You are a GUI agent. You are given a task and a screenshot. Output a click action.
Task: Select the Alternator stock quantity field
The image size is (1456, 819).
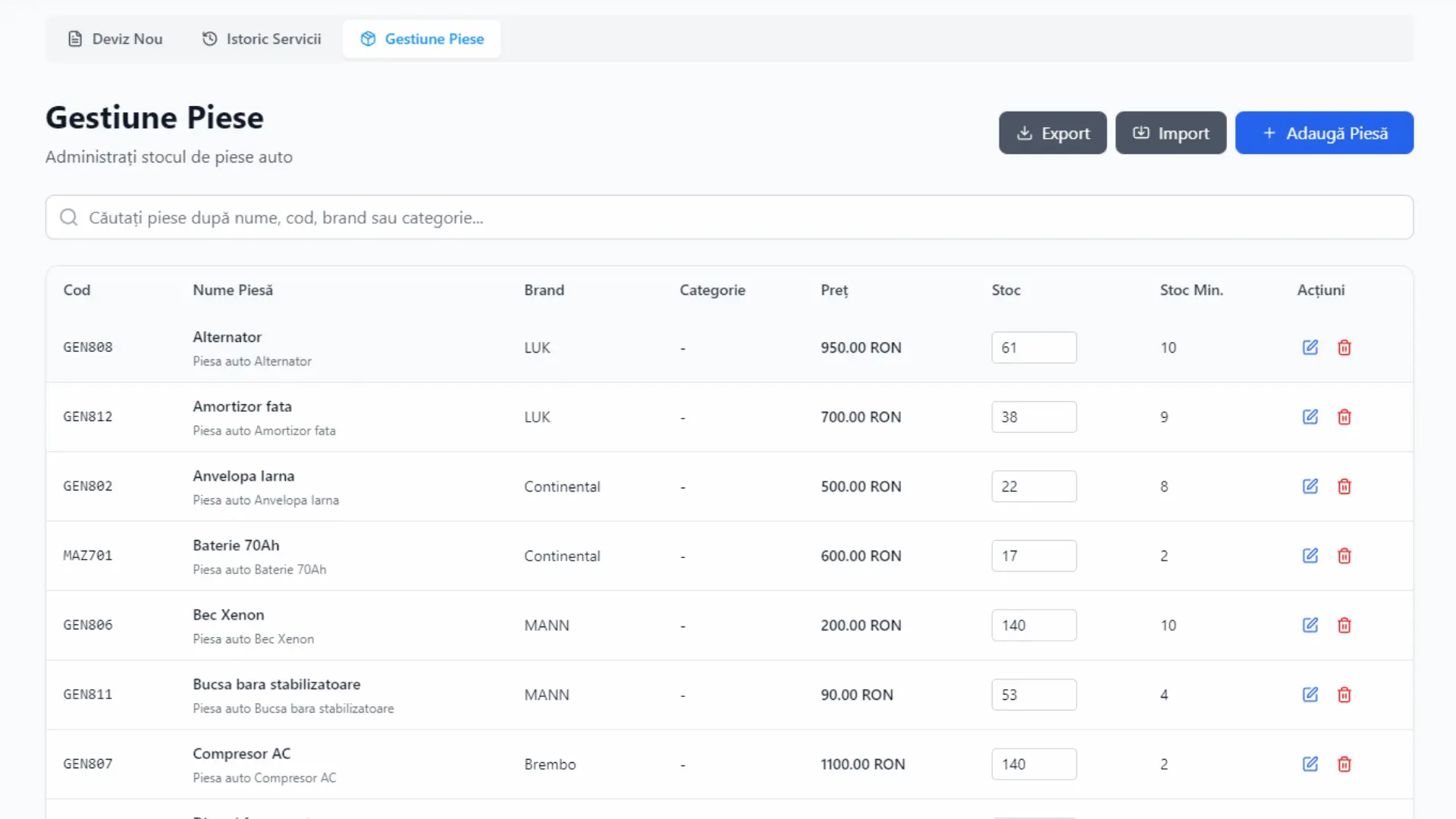click(1034, 347)
